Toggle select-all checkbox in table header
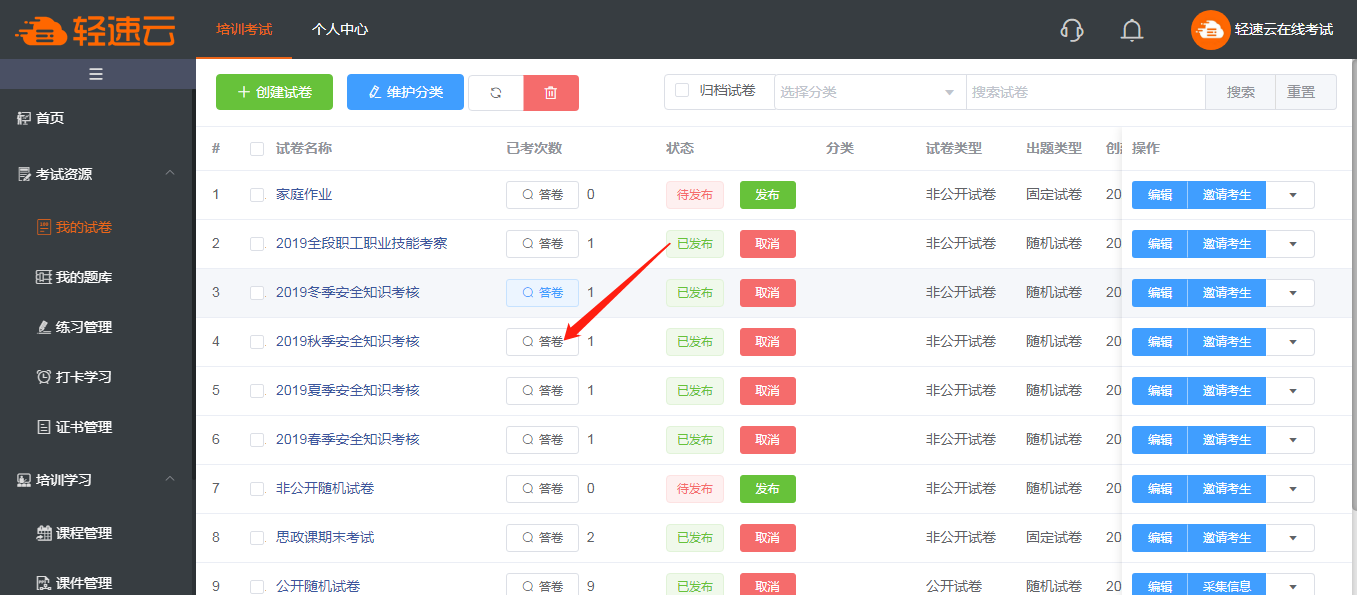This screenshot has width=1357, height=595. click(257, 149)
